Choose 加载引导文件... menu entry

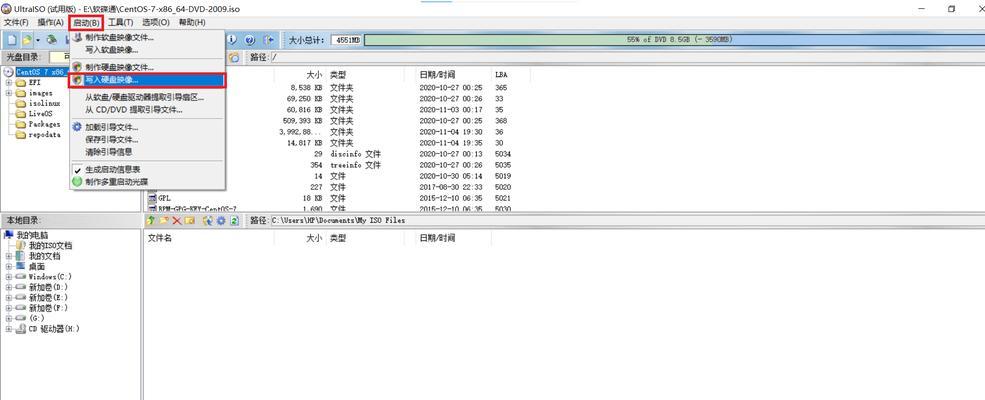(x=148, y=127)
